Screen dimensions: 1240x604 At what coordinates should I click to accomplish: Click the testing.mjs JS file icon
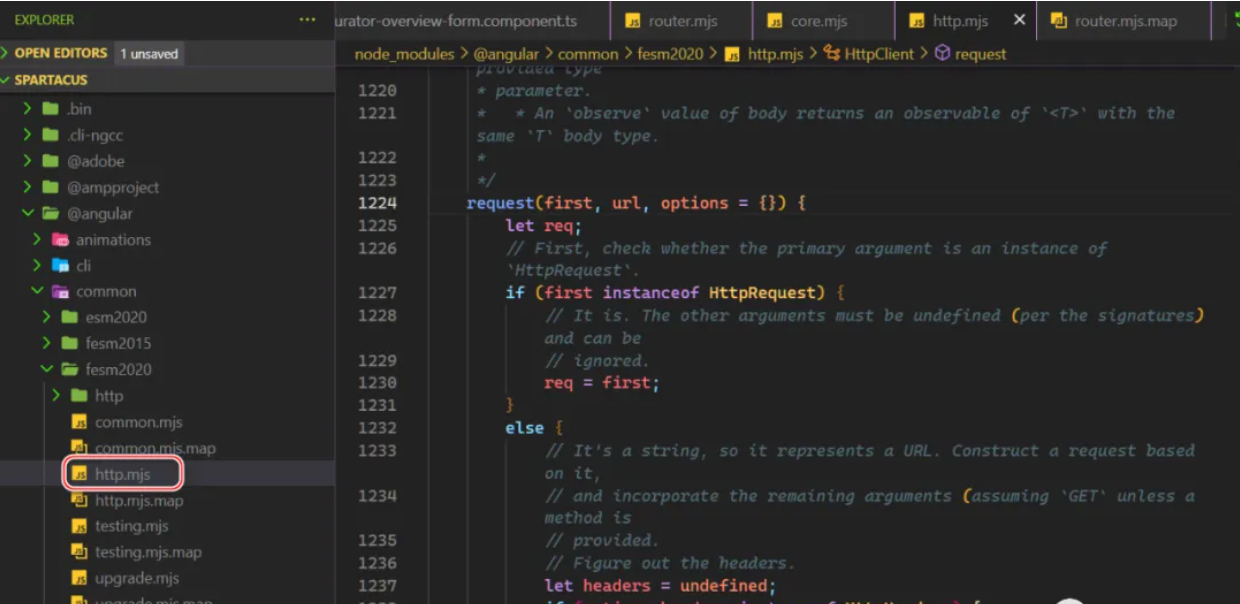(x=80, y=526)
